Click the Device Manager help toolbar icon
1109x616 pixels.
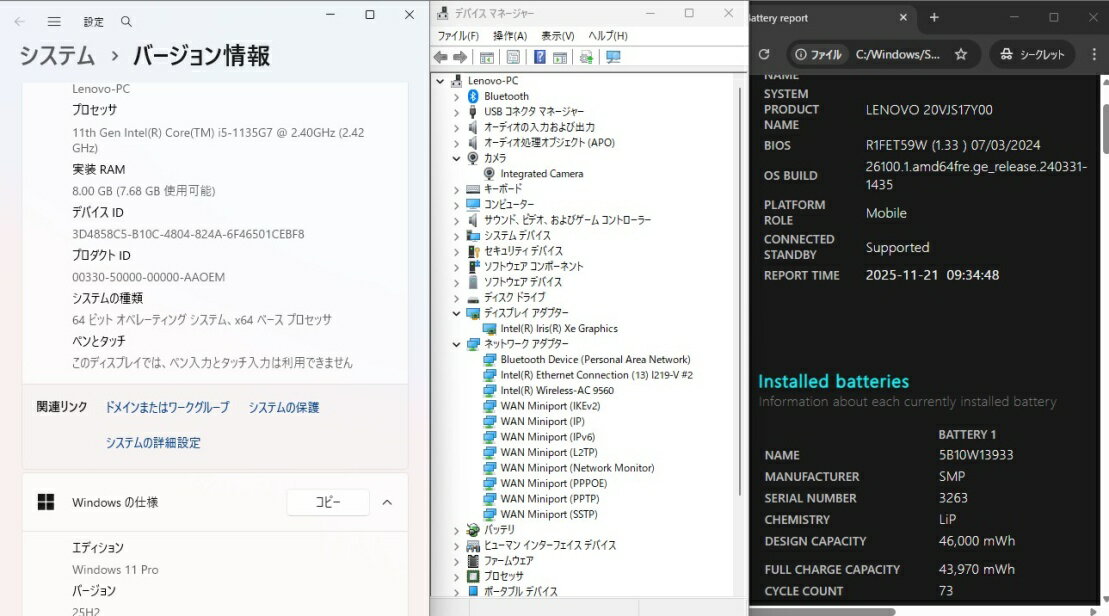540,57
